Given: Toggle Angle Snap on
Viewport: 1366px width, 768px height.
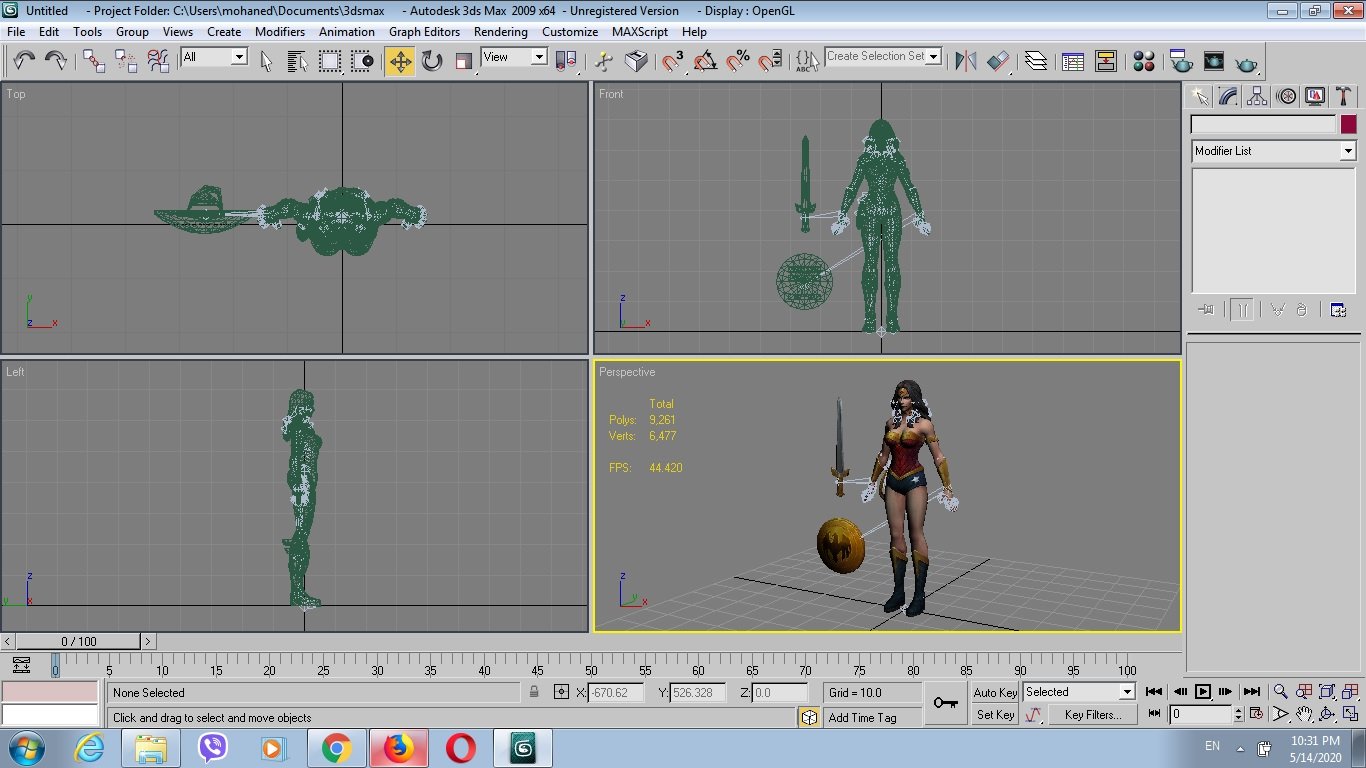Looking at the screenshot, I should tap(703, 62).
